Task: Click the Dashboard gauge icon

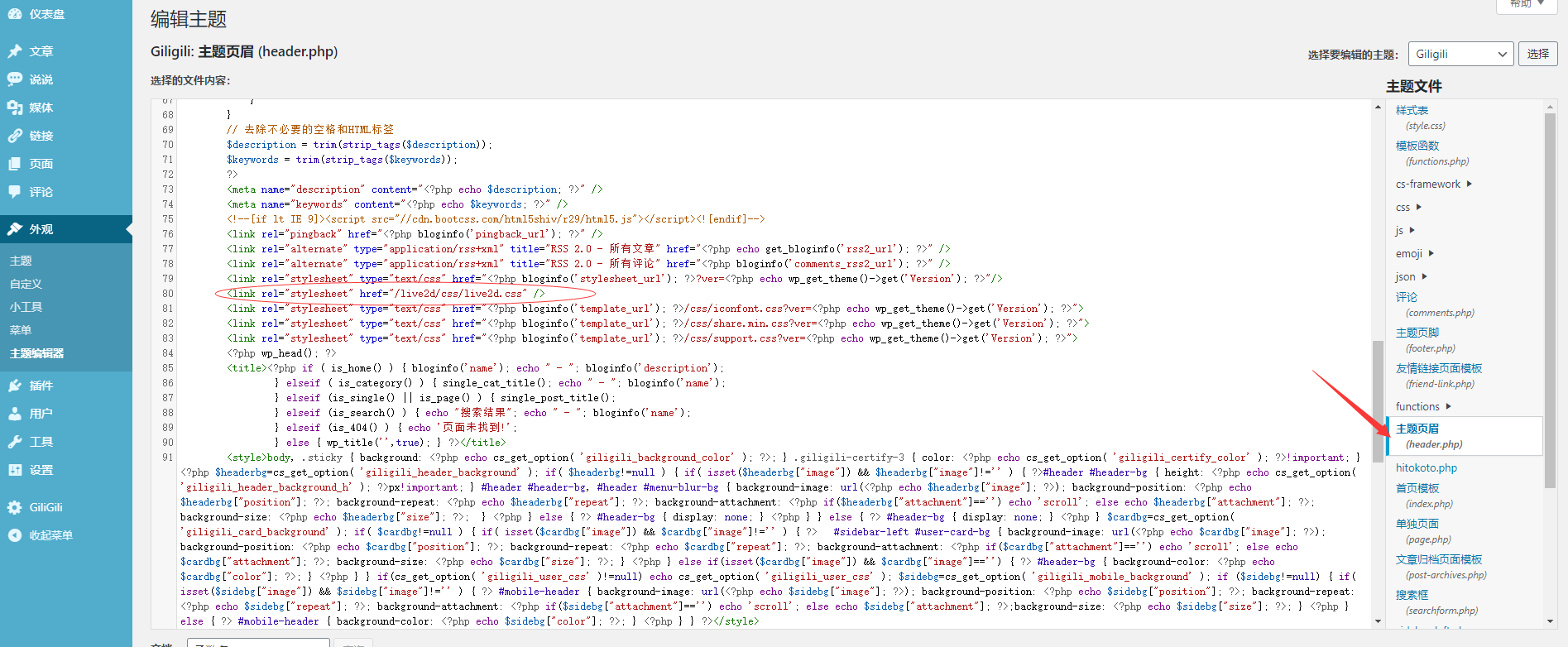Action: [x=15, y=14]
